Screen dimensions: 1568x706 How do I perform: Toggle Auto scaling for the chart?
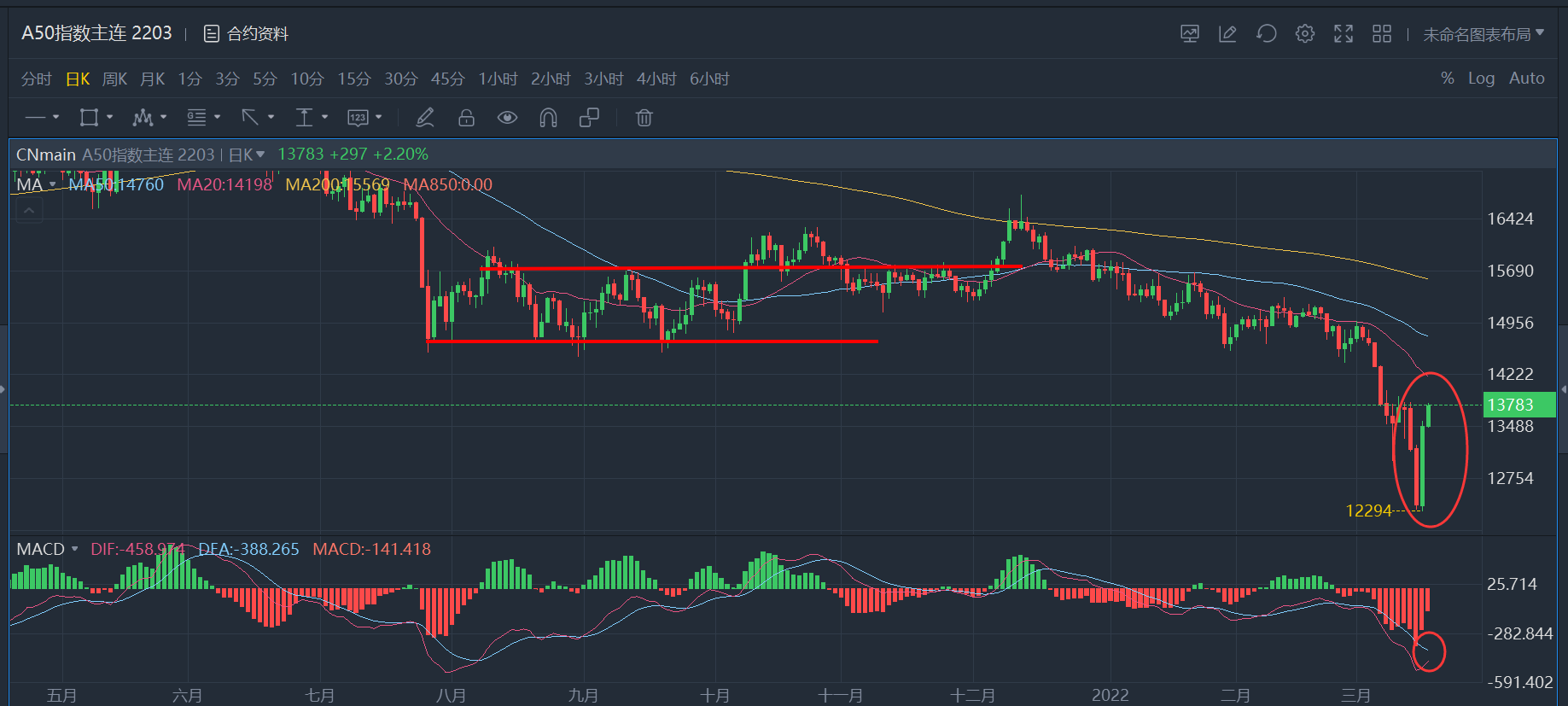click(1526, 79)
